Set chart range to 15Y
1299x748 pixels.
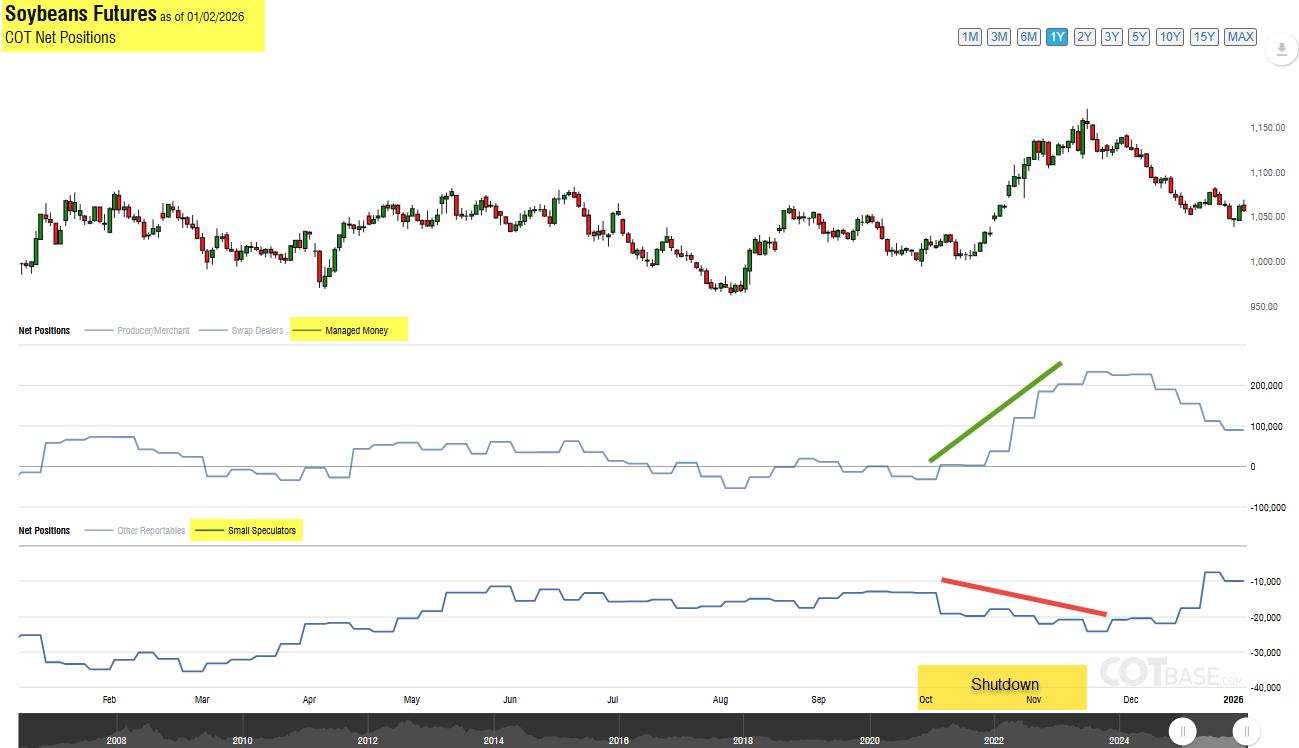(1204, 37)
